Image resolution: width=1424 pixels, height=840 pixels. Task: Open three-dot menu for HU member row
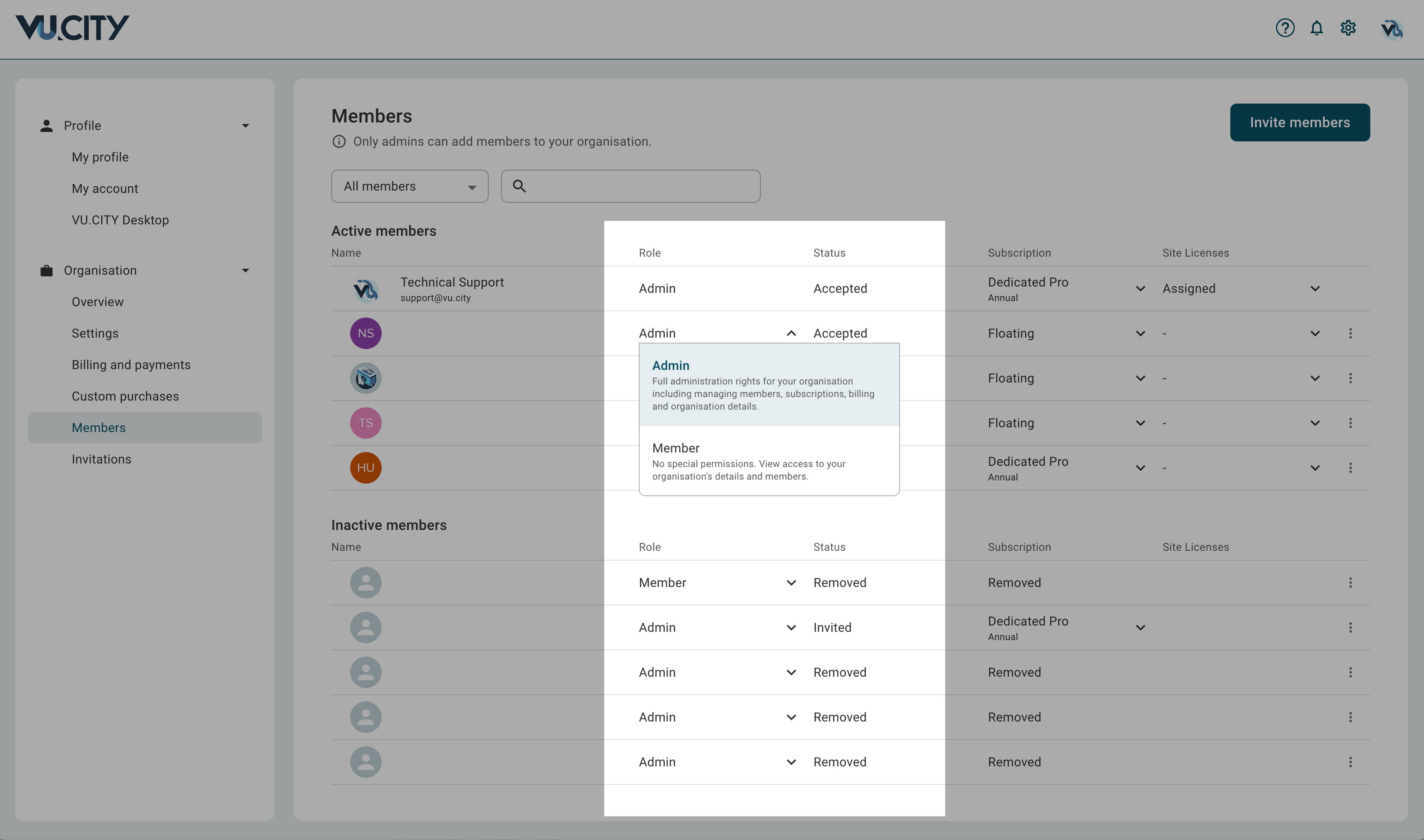point(1351,468)
